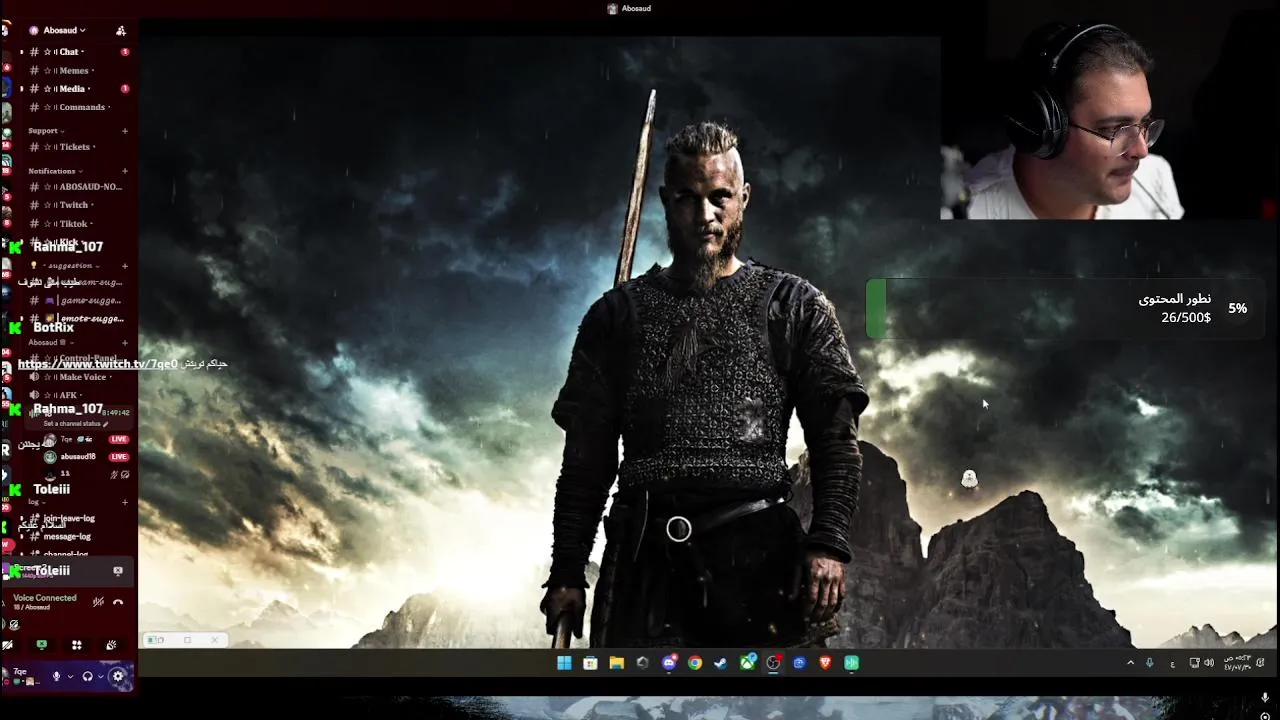Open Discord User Settings gear
1280x720 pixels.
pos(118,676)
